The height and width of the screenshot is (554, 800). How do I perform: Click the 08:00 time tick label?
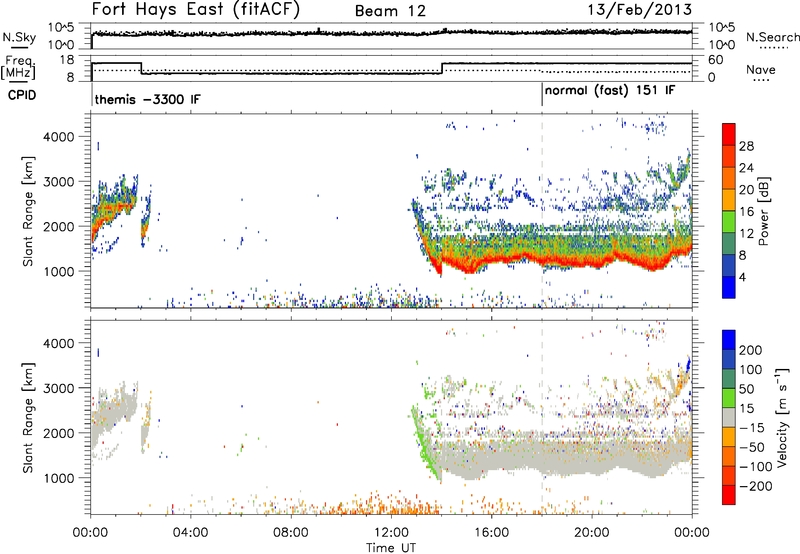click(290, 533)
